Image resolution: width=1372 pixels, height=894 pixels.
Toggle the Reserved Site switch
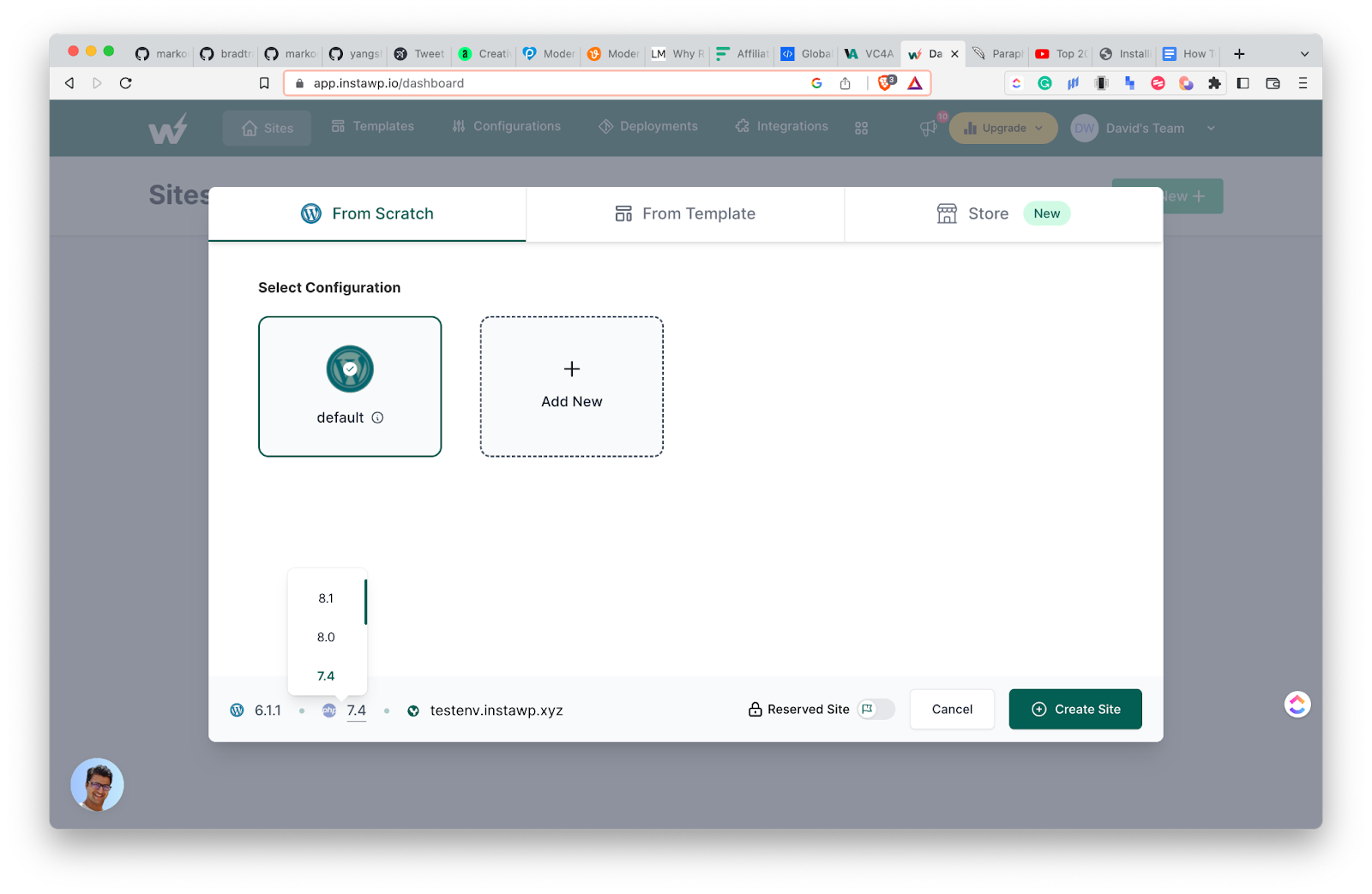point(876,710)
